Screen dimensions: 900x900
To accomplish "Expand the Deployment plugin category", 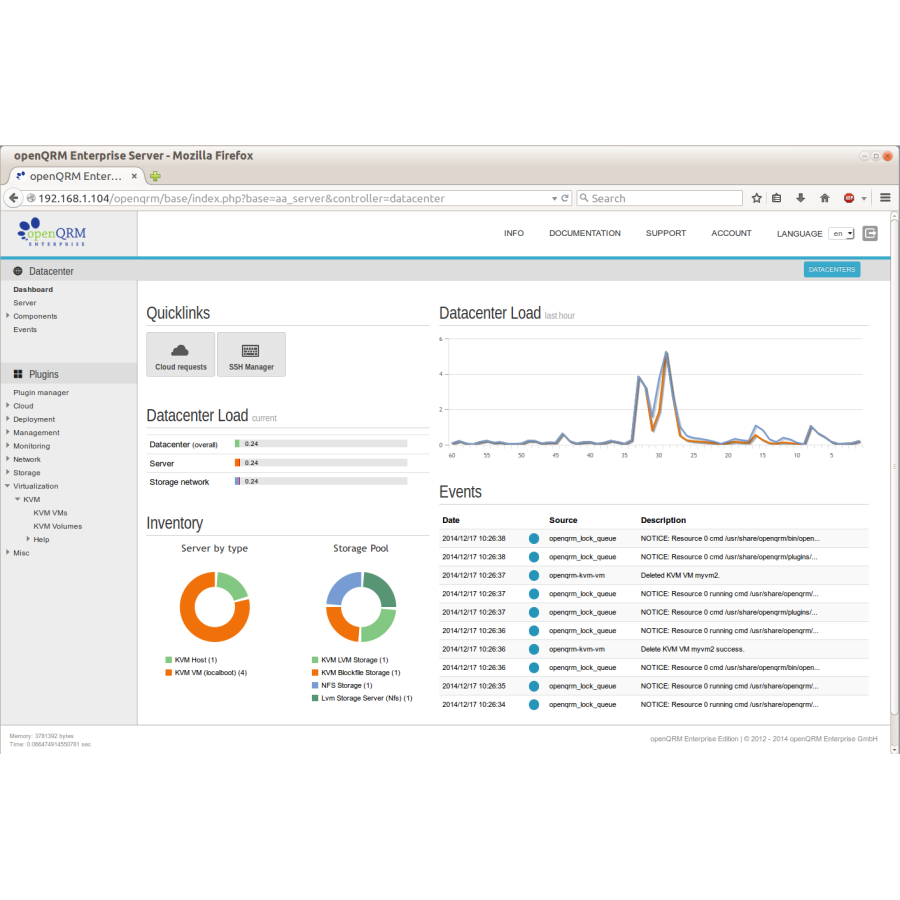I will (7, 419).
